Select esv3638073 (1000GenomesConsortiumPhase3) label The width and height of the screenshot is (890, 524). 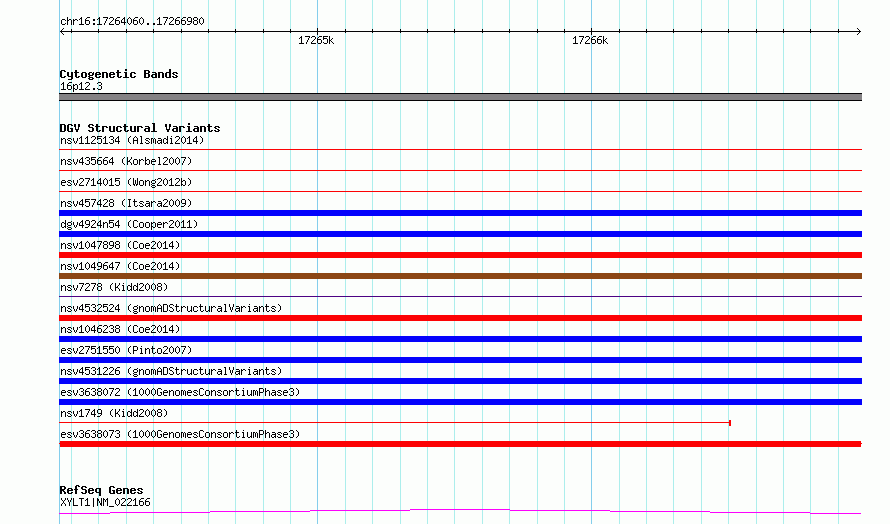tap(180, 434)
